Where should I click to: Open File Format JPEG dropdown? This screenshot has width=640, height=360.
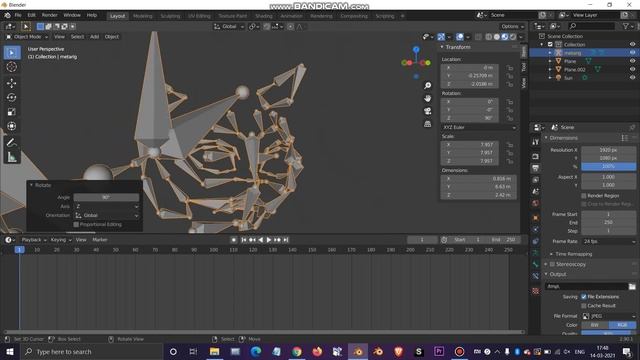[609, 316]
